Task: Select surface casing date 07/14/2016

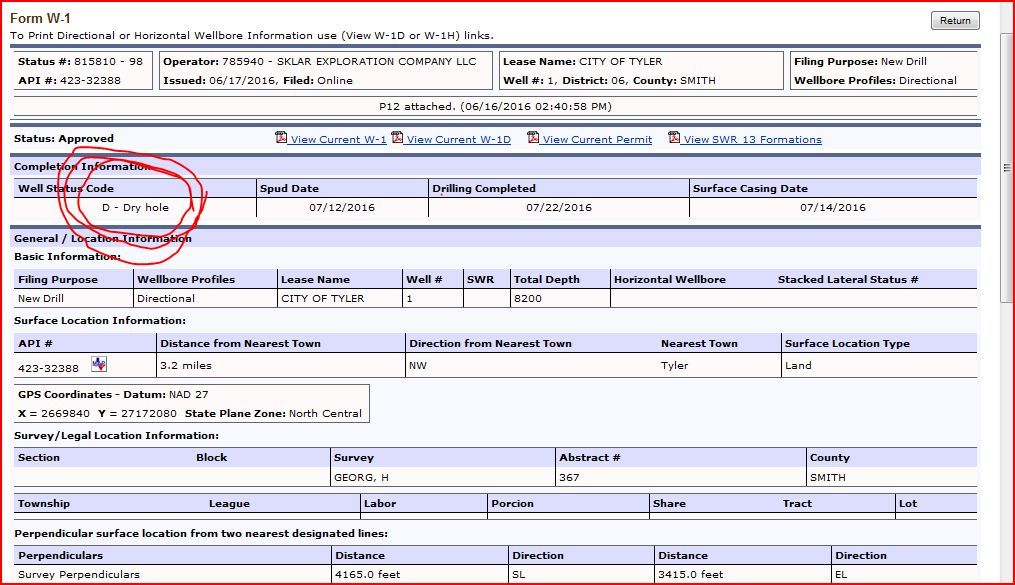Action: pos(832,207)
